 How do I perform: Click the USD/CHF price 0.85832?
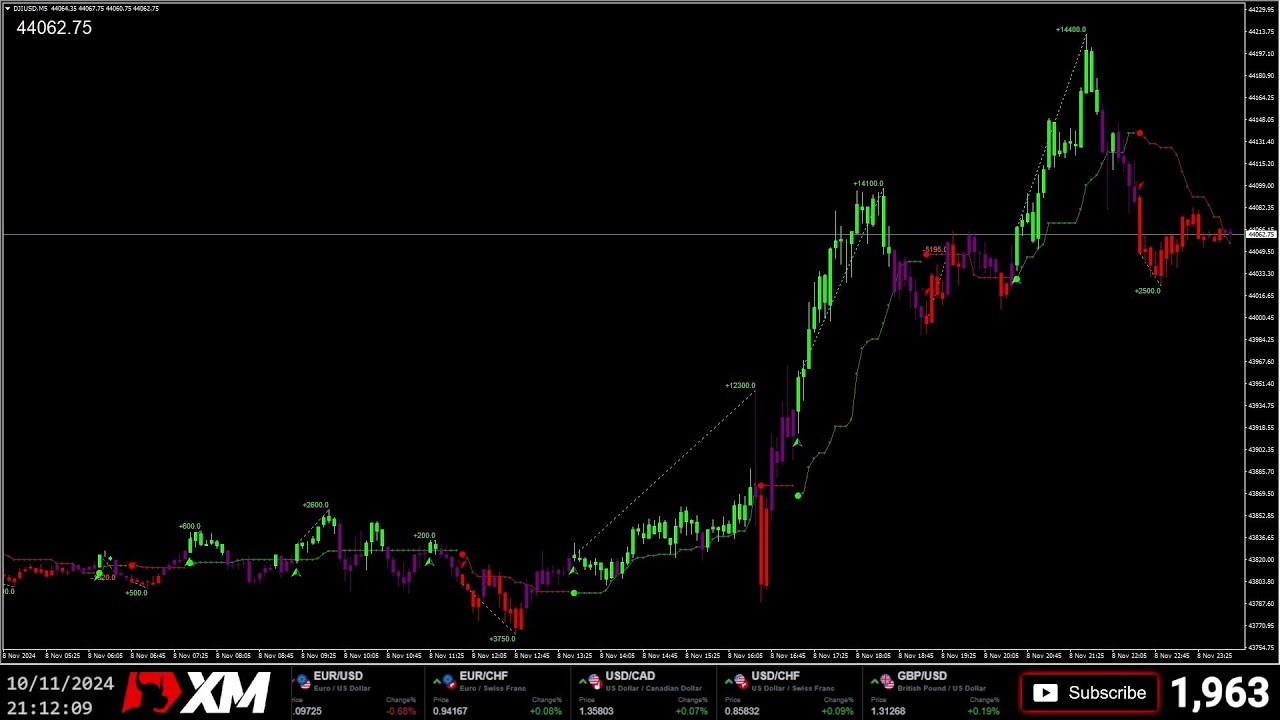(742, 711)
